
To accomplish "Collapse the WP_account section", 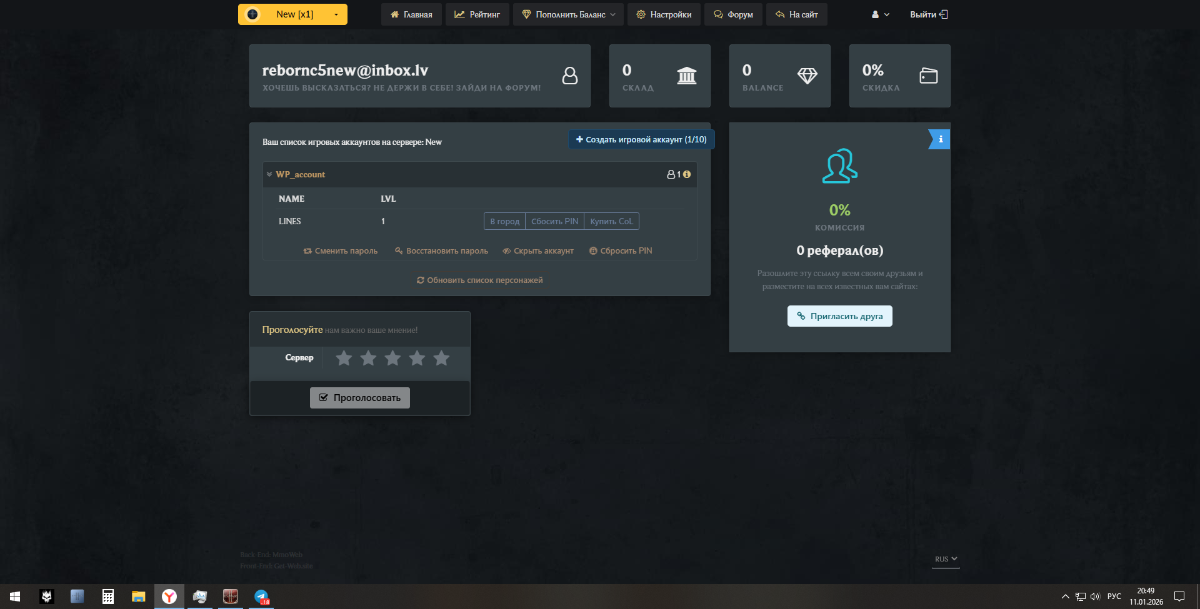I will pyautogui.click(x=270, y=174).
